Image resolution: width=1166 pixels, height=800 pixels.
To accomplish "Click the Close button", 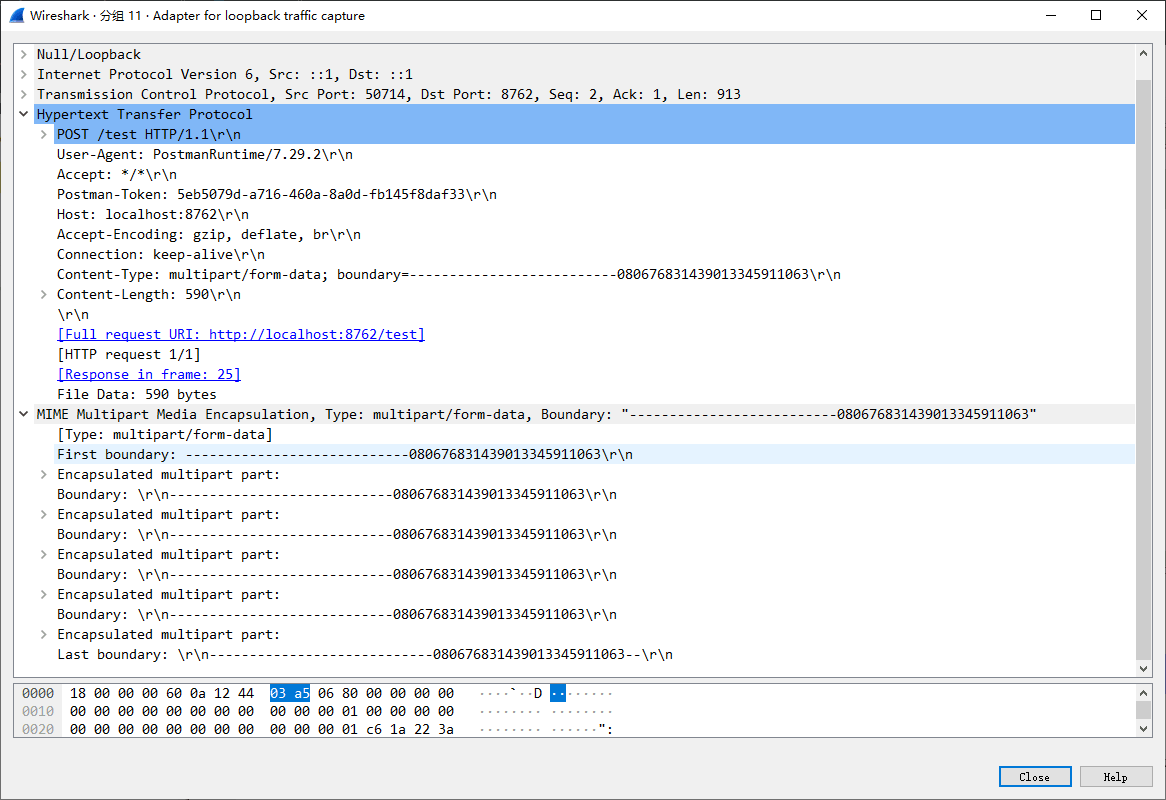I will click(1034, 777).
